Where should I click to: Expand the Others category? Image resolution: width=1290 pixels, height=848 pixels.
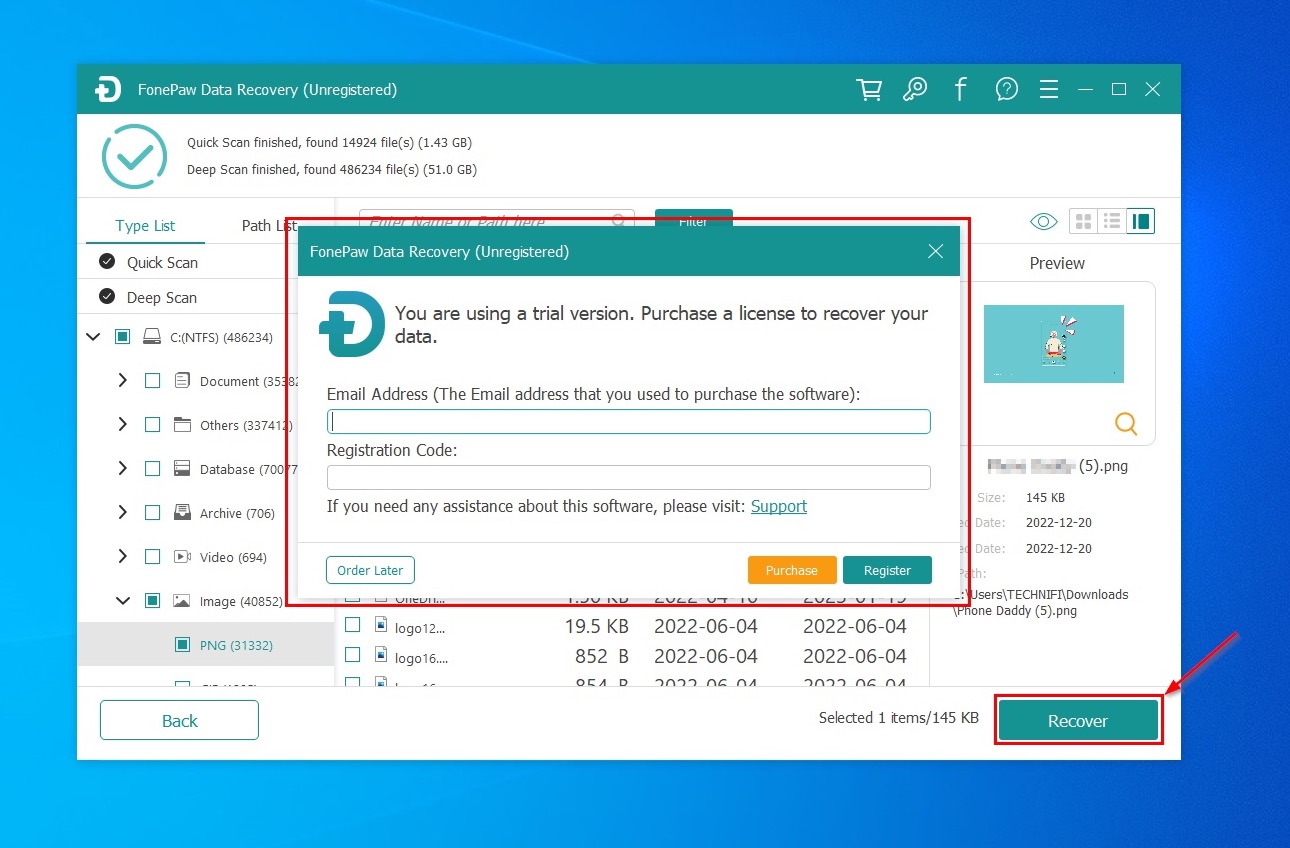point(122,424)
